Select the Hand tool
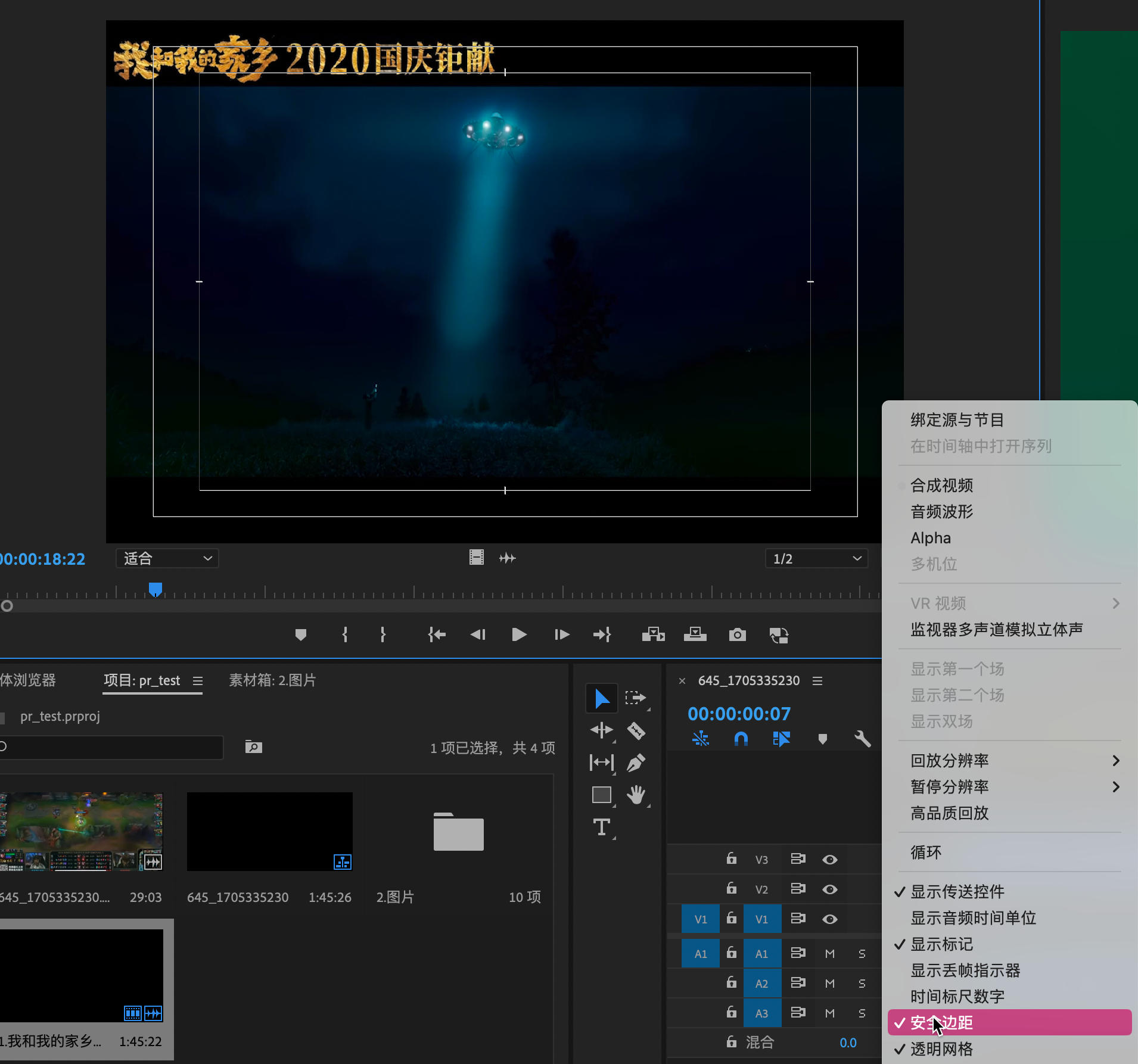 [x=636, y=795]
